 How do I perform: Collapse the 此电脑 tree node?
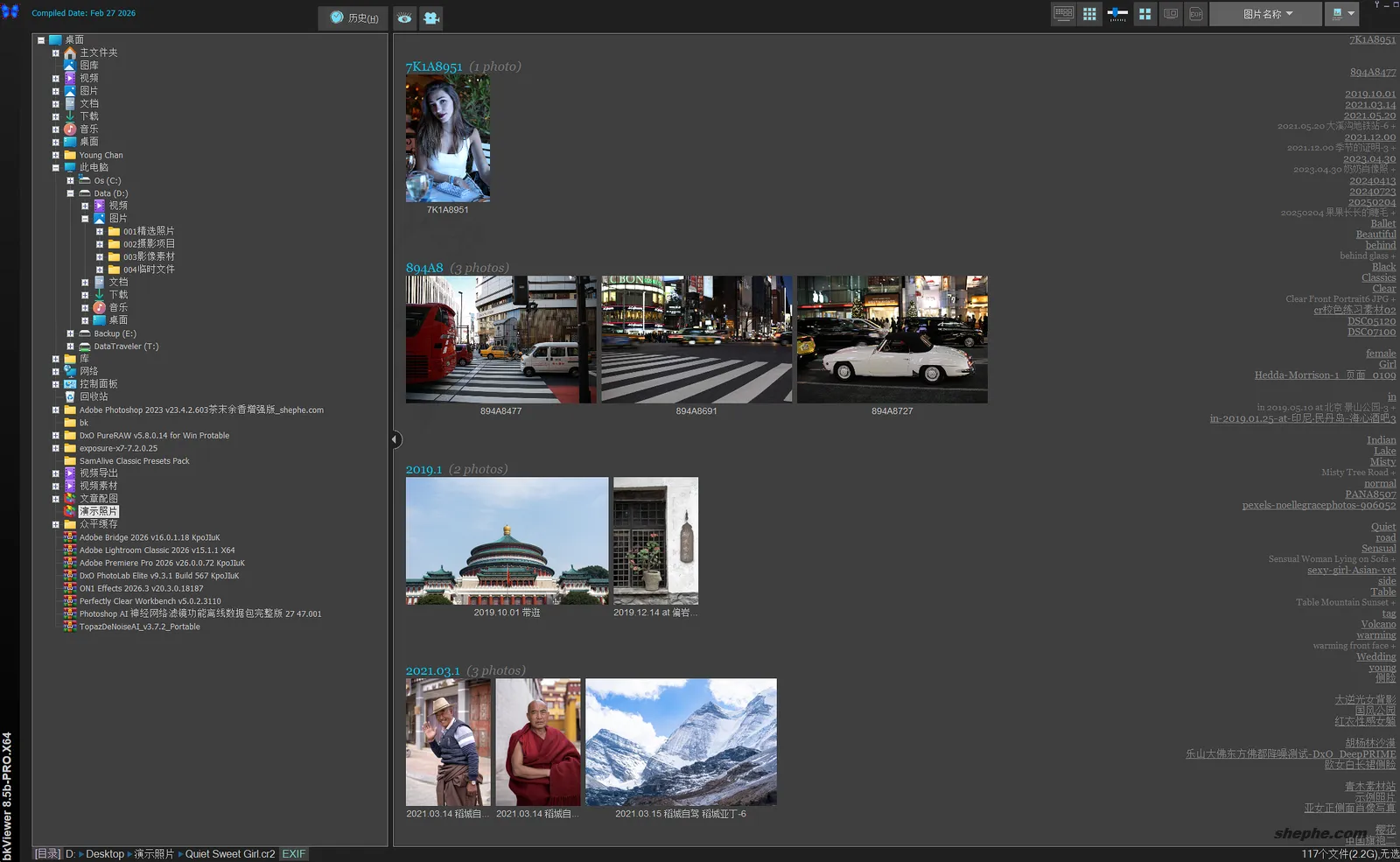coord(55,167)
